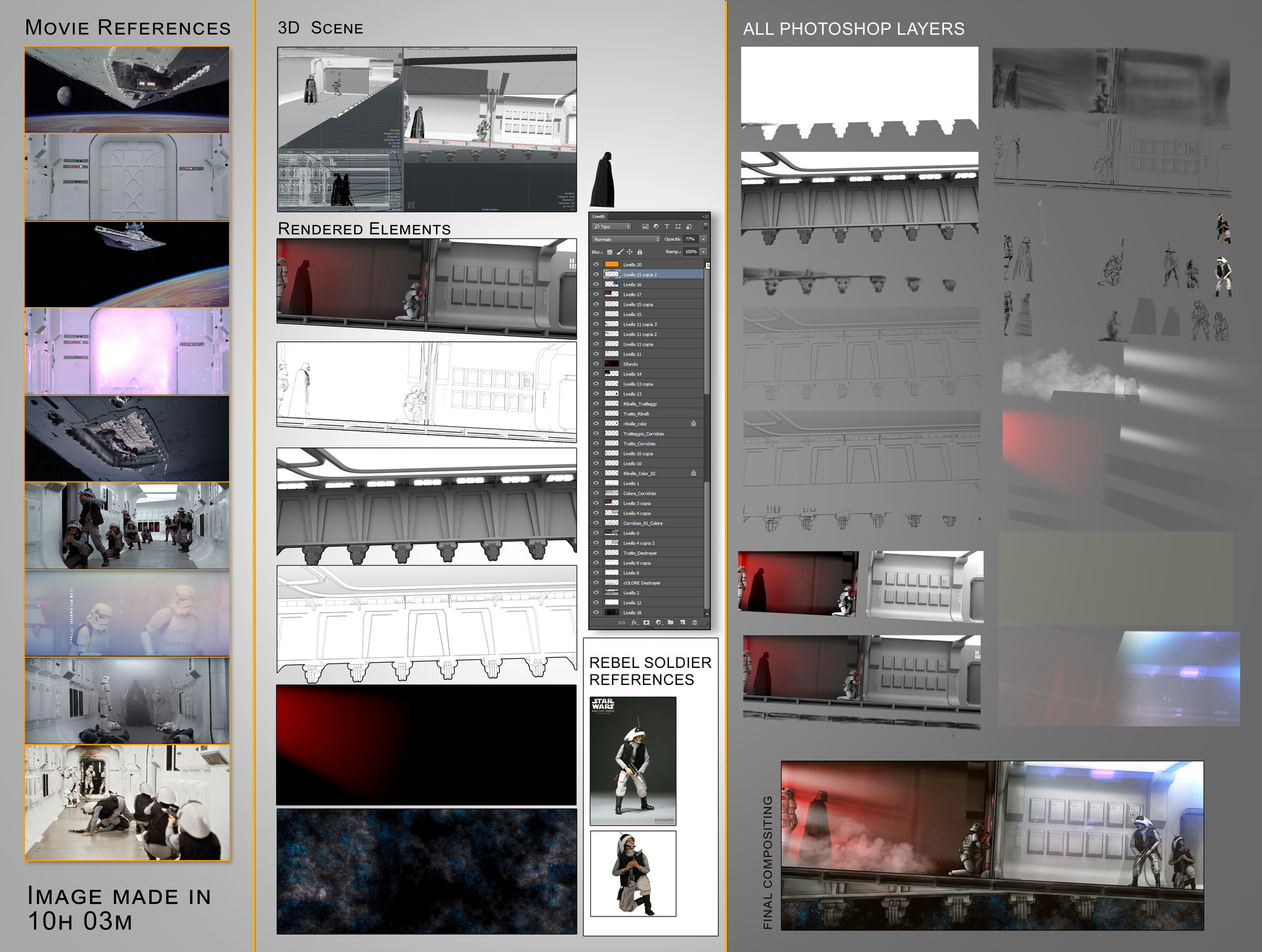Create a new adjustment layer via its icon
This screenshot has width=1262, height=952.
coord(659,623)
